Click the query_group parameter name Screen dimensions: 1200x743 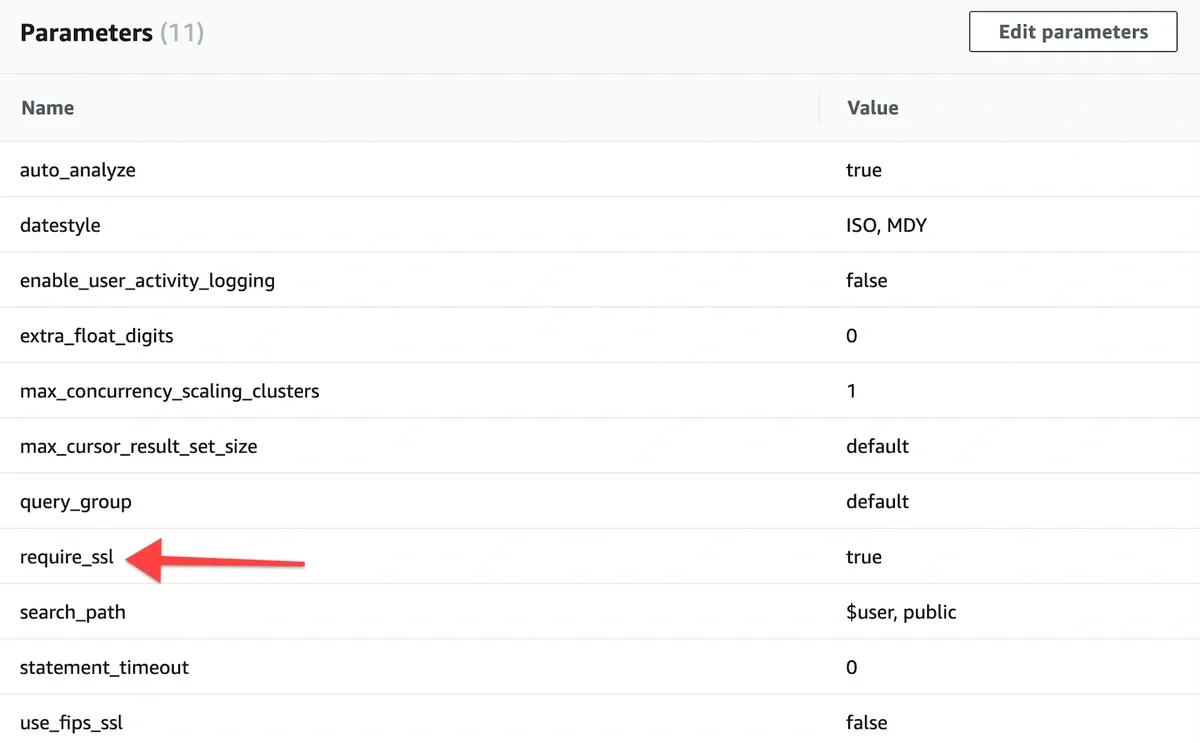(75, 501)
